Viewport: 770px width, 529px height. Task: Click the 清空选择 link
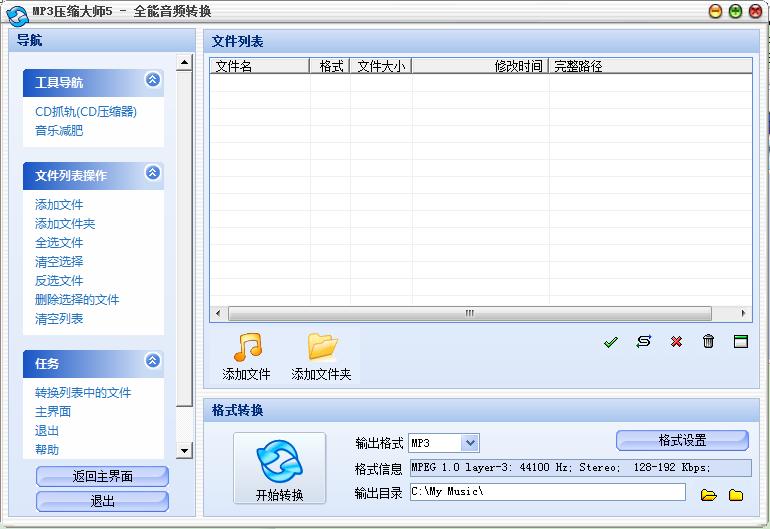pos(59,262)
